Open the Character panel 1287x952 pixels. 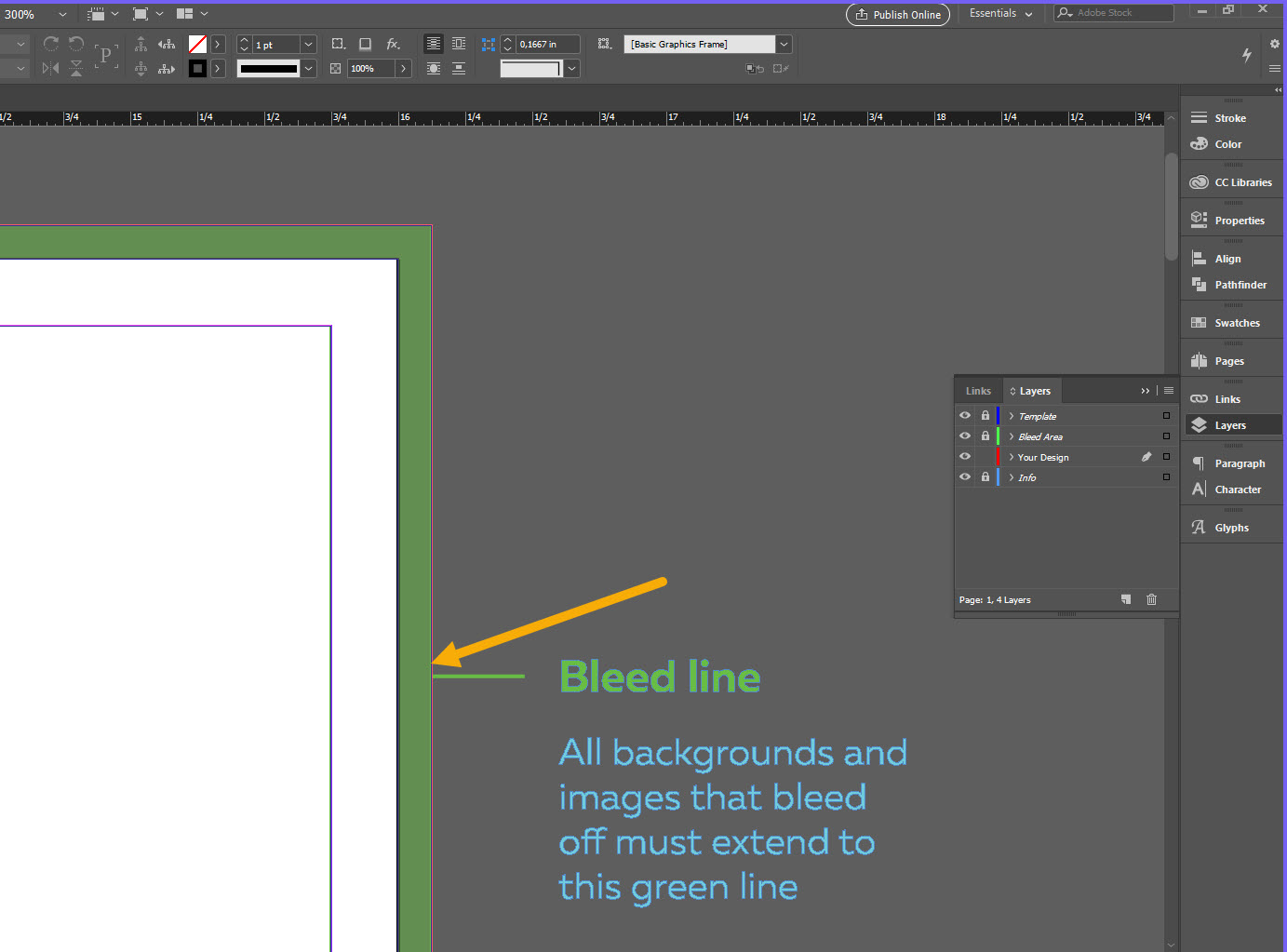pos(1231,489)
